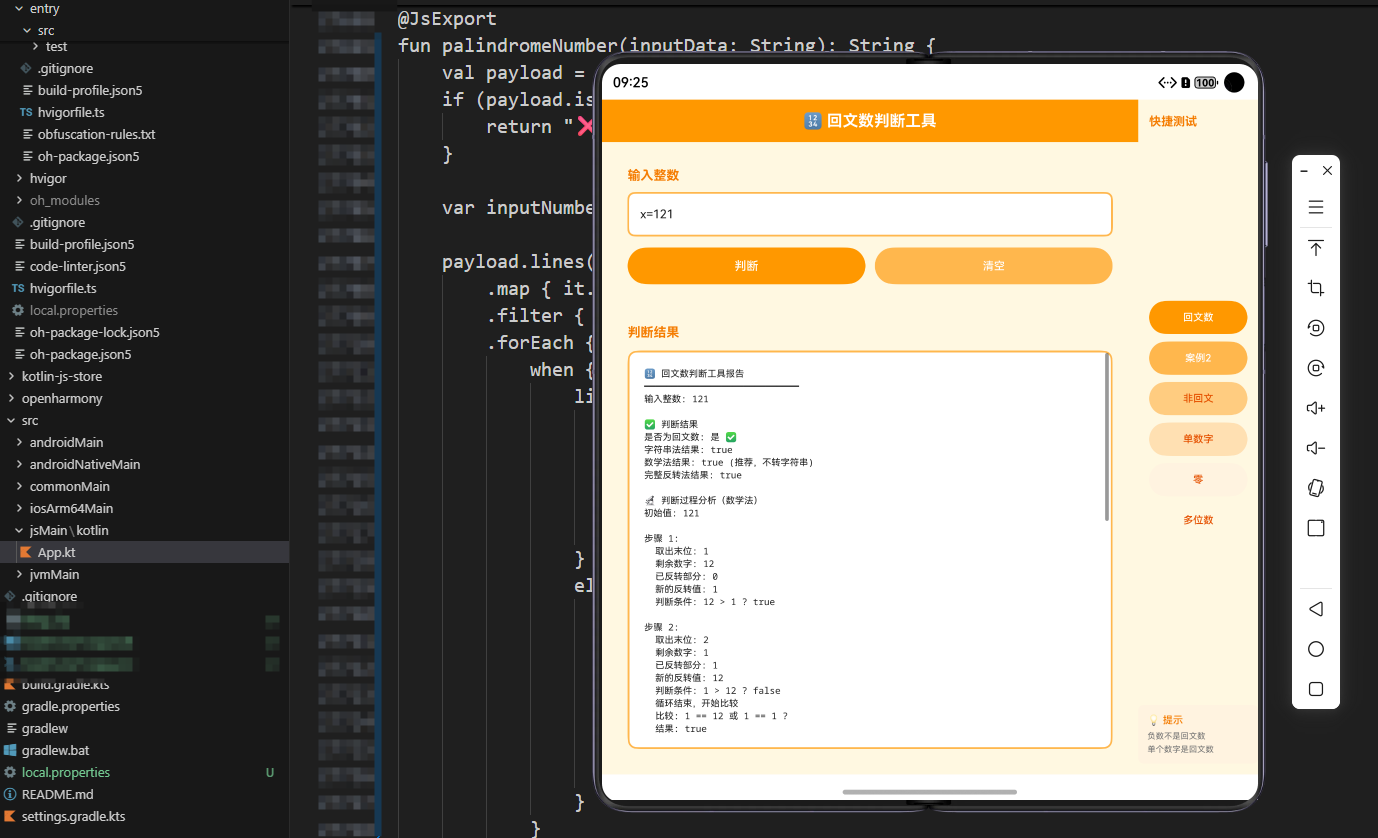Click the emulator Home circle button
Image resolution: width=1378 pixels, height=838 pixels.
click(1316, 649)
